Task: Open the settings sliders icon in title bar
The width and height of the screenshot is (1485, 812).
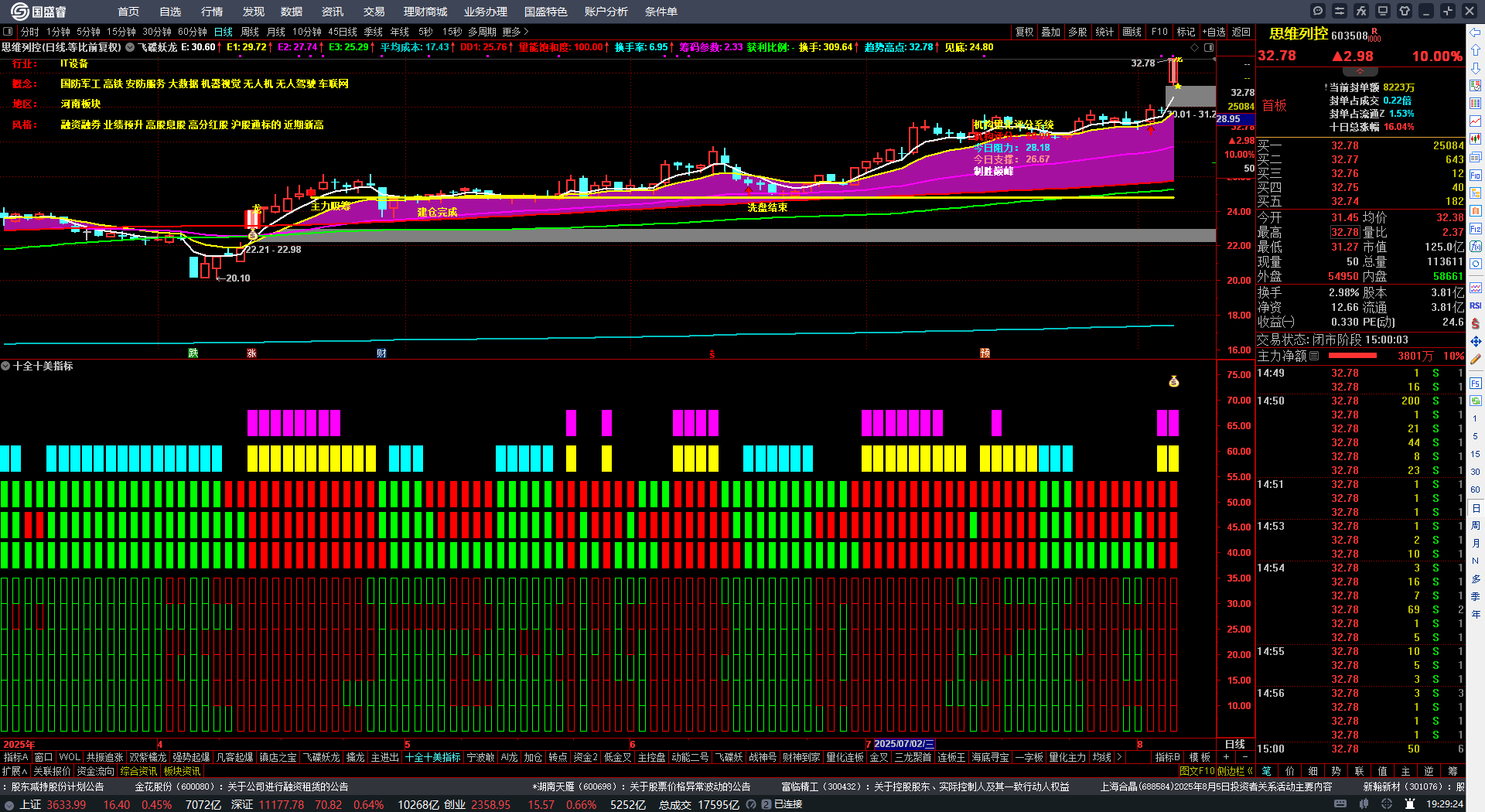Action: 1340,11
